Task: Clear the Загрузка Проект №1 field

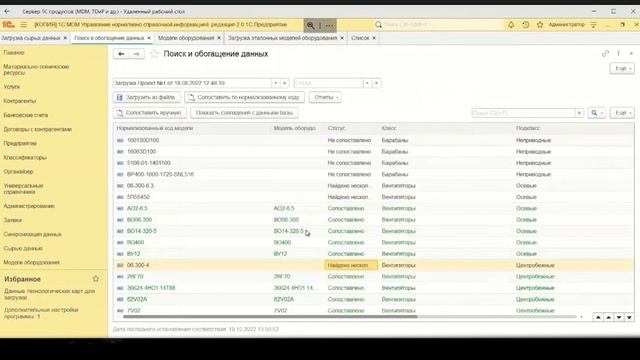Action: click(x=284, y=83)
